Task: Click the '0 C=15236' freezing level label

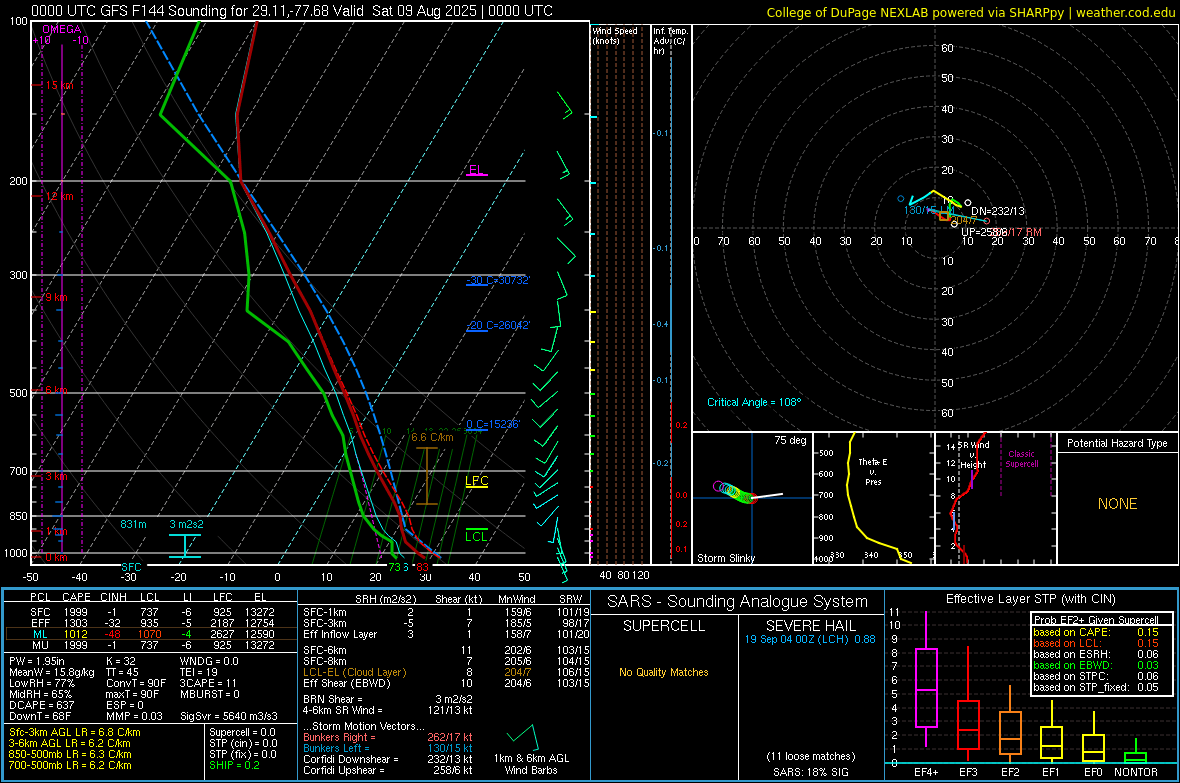Action: [x=493, y=424]
